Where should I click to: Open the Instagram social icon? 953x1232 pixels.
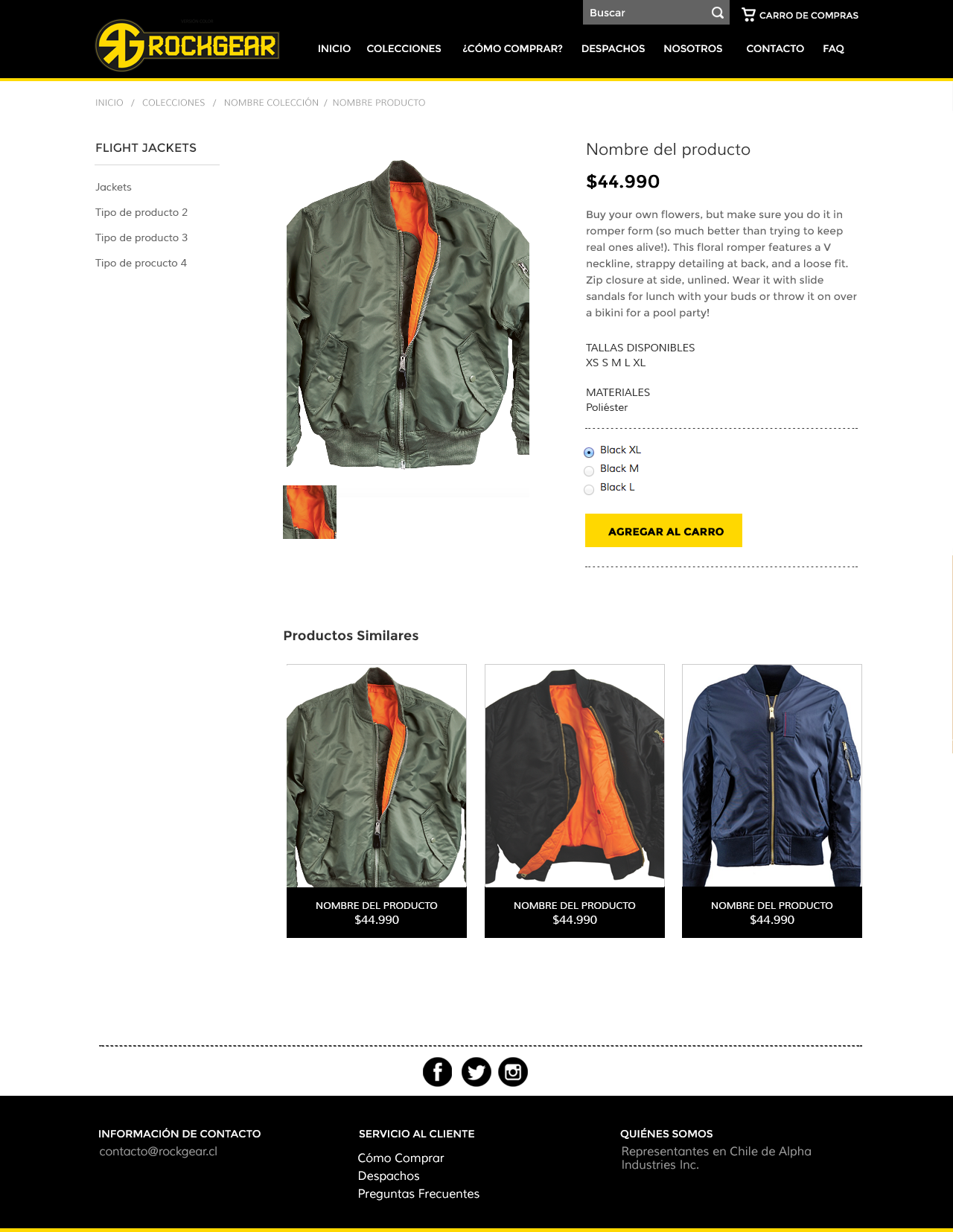[x=513, y=1072]
